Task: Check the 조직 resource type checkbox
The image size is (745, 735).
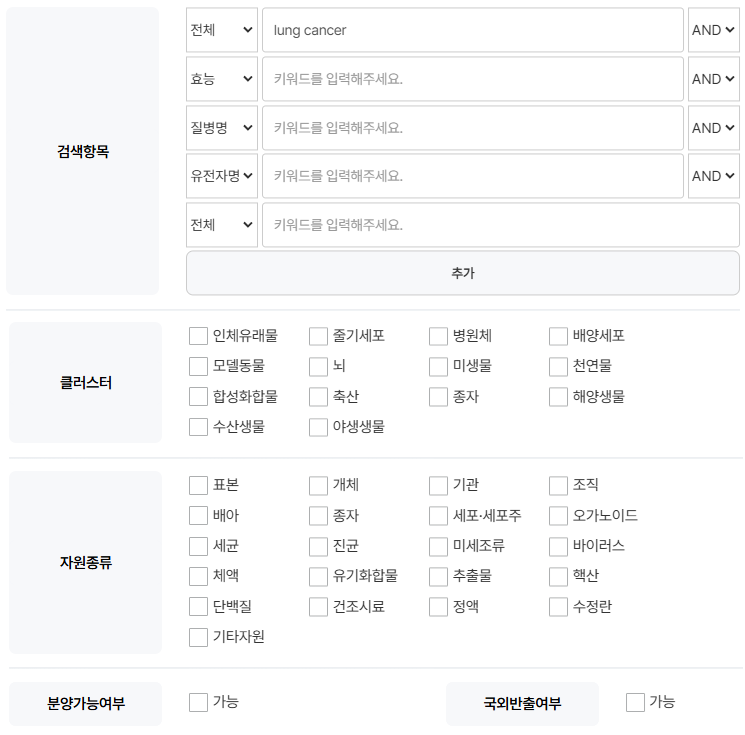Action: 558,485
